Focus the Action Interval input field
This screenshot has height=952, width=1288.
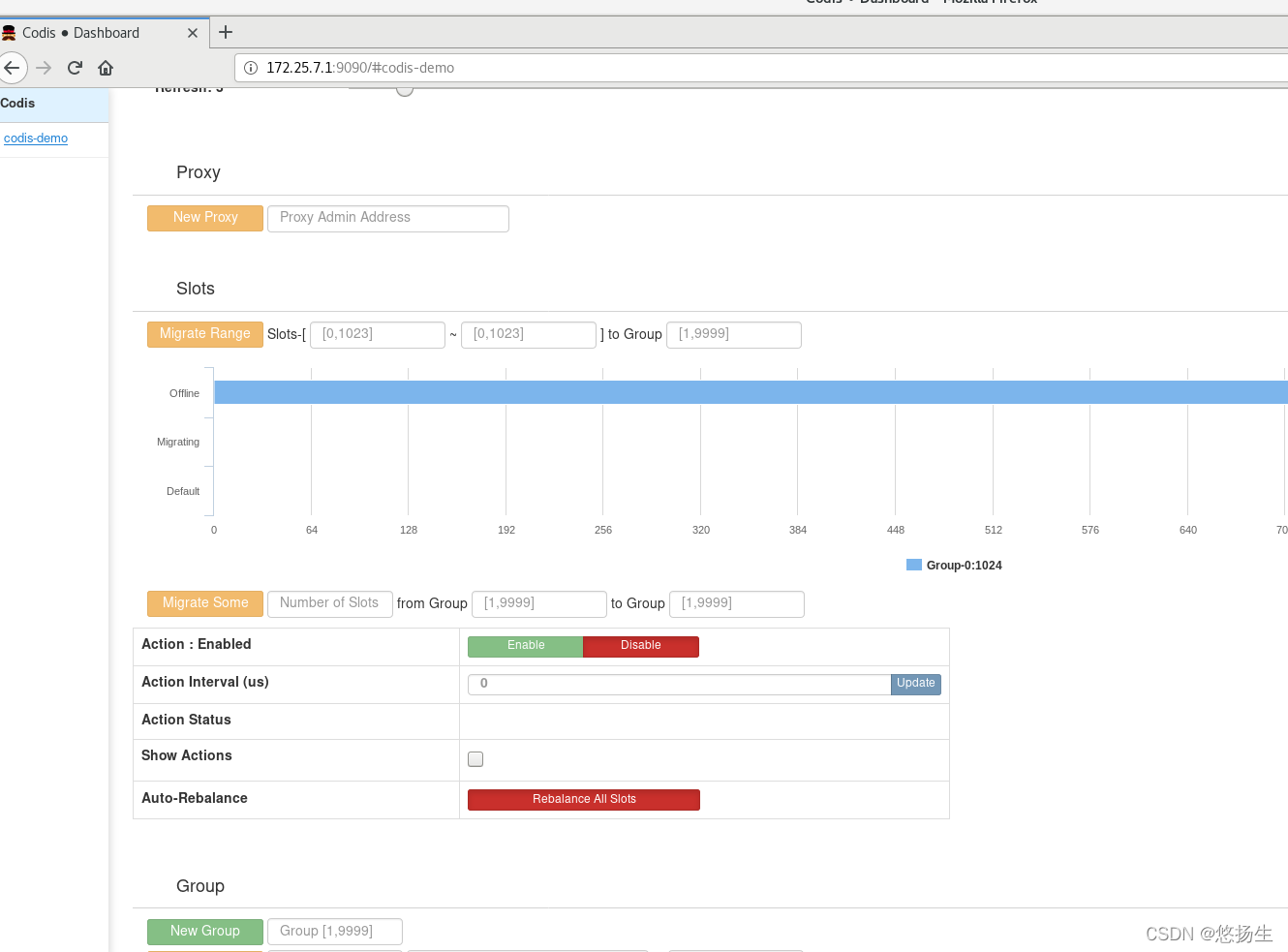[x=680, y=684]
